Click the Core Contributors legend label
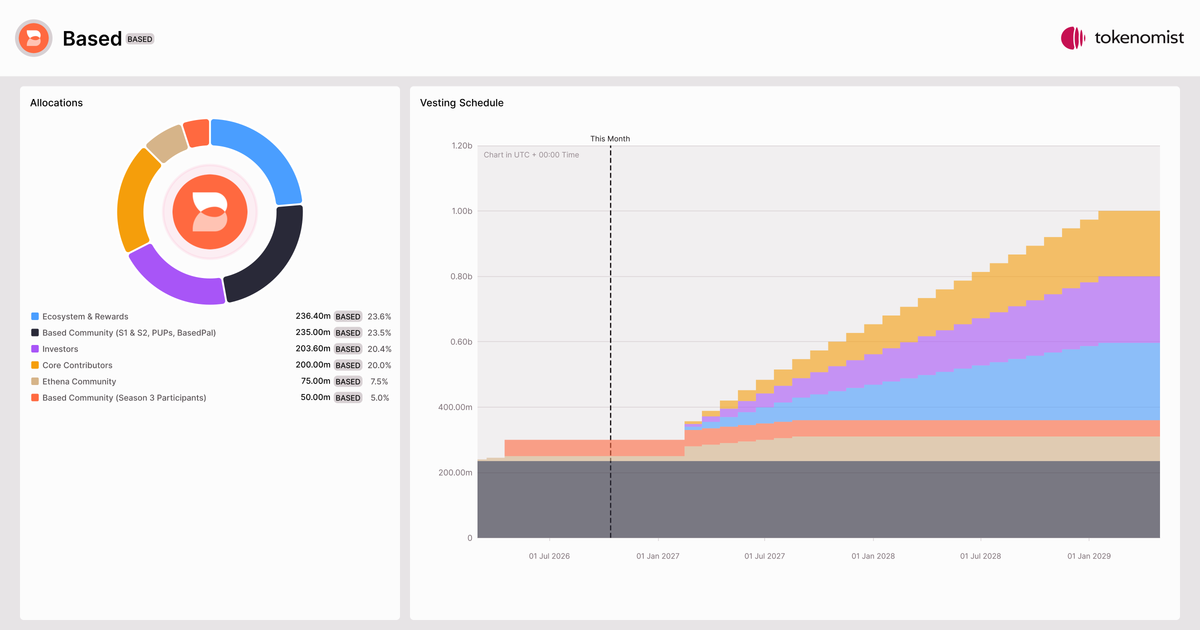1200x630 pixels. pyautogui.click(x=78, y=365)
